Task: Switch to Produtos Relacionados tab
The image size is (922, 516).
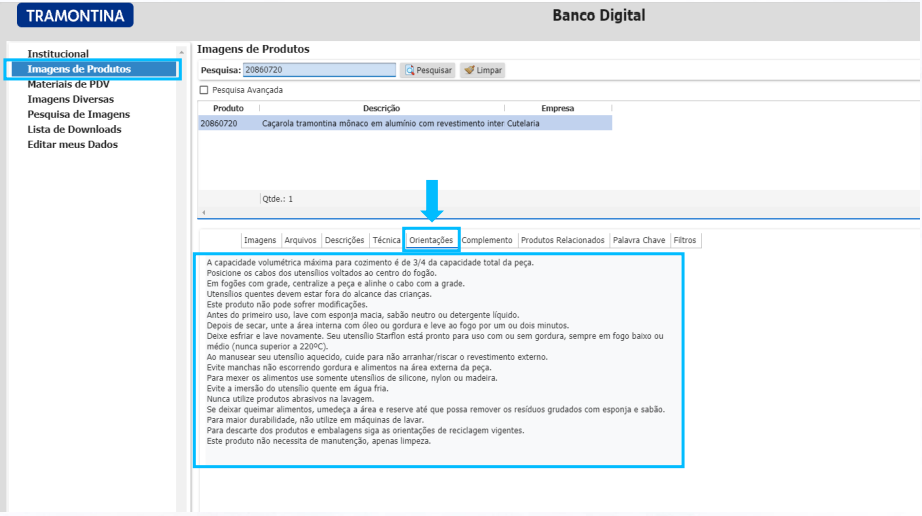Action: pyautogui.click(x=563, y=240)
